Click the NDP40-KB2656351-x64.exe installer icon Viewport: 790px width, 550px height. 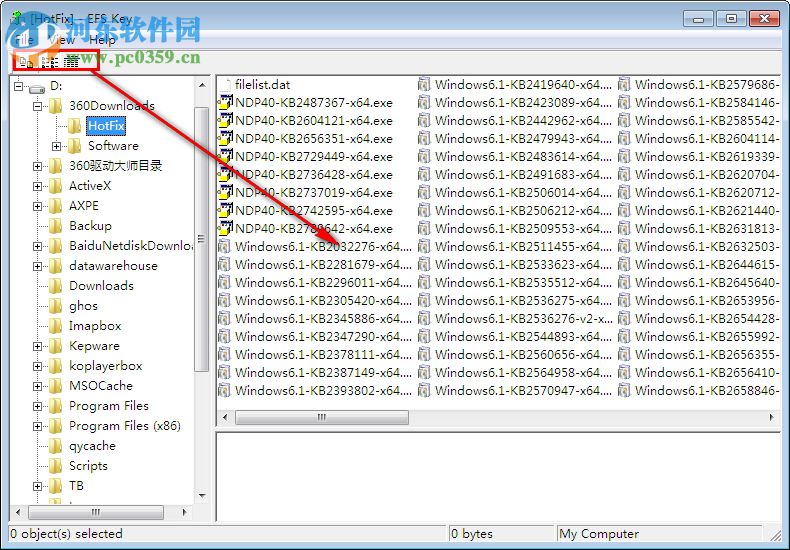(225, 139)
